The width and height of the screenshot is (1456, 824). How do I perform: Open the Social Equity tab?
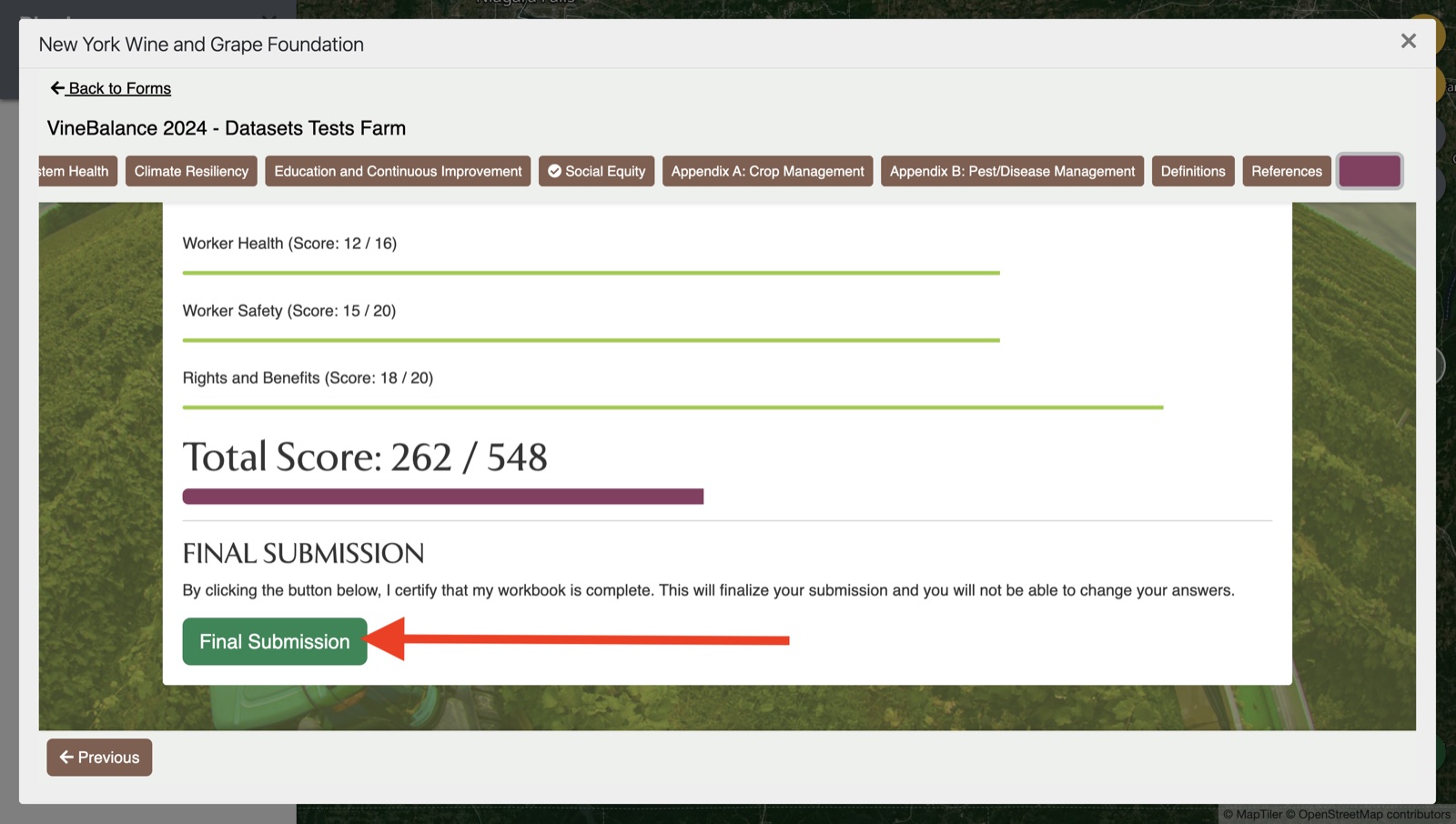pyautogui.click(x=596, y=171)
